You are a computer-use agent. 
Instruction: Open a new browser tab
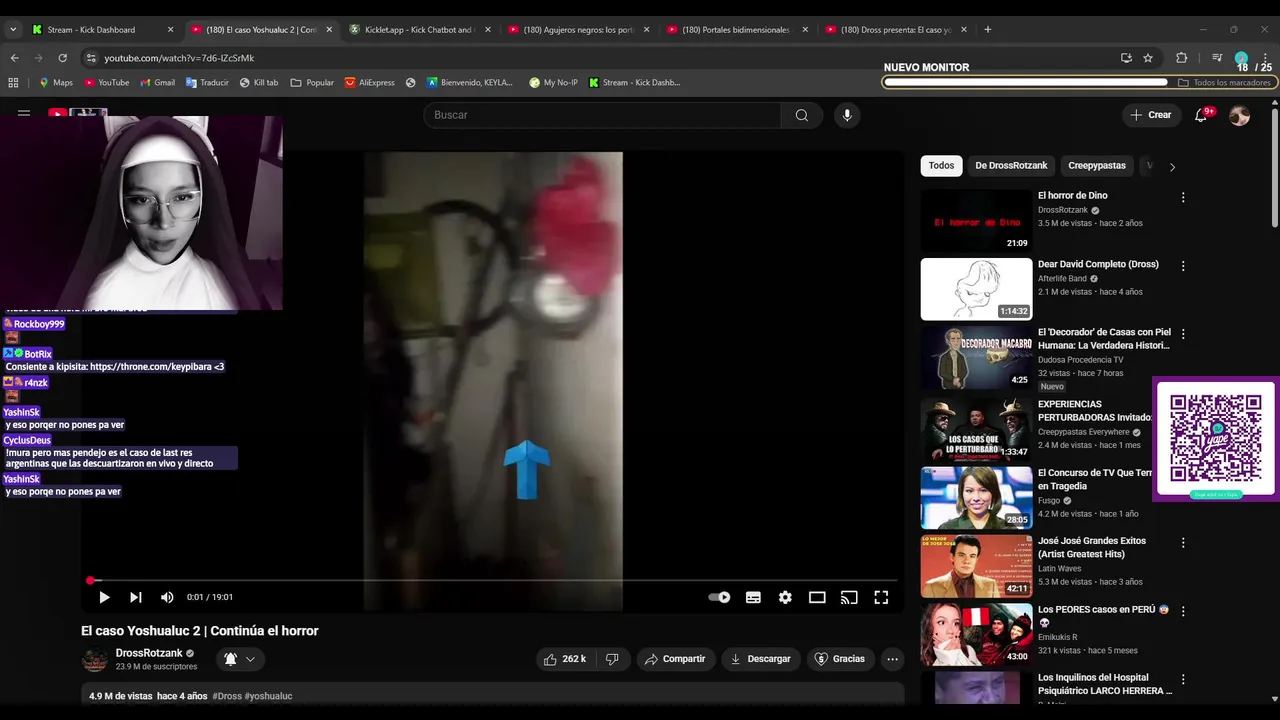(988, 30)
